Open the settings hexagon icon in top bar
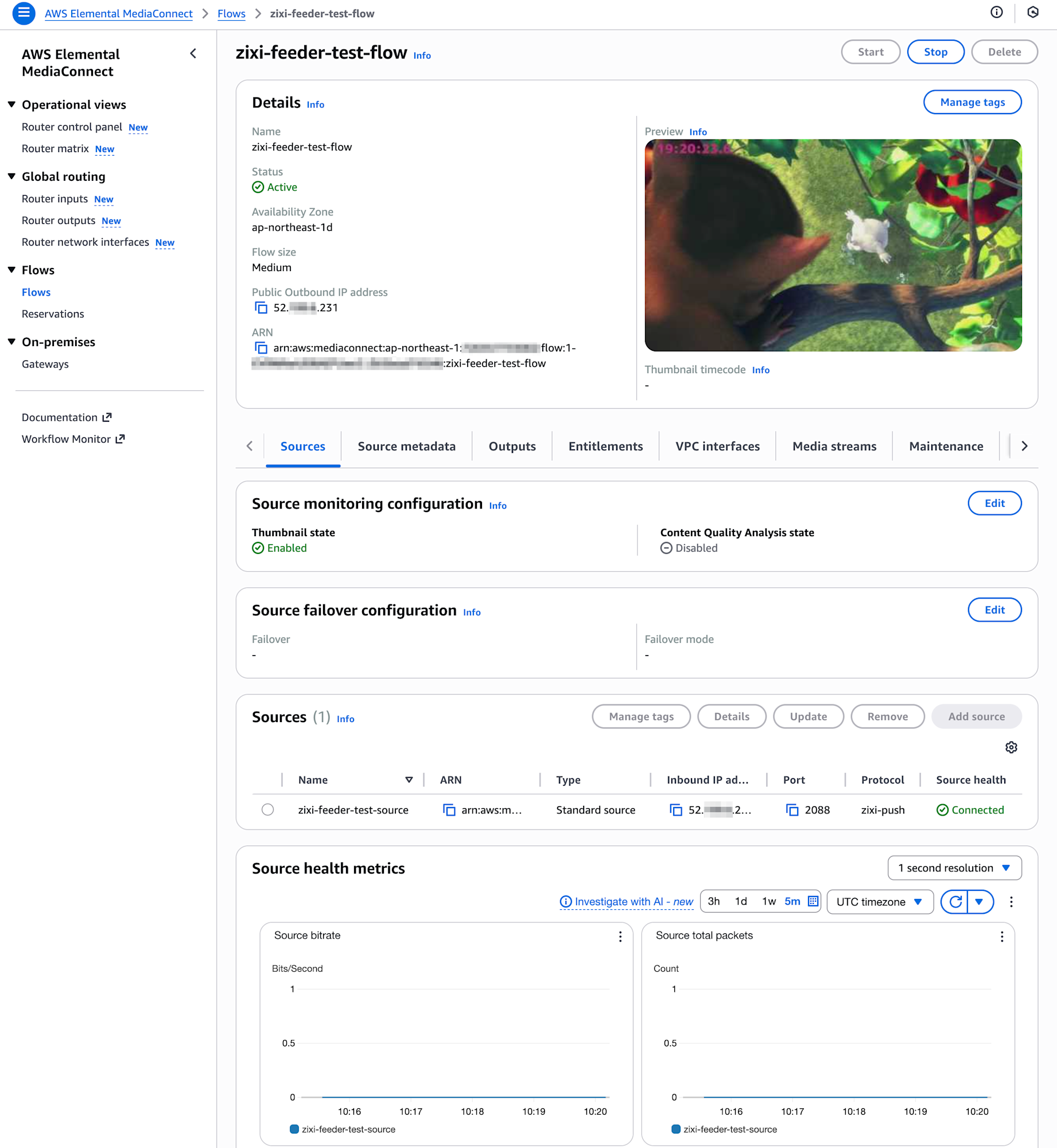The width and height of the screenshot is (1057, 1148). 1033,13
